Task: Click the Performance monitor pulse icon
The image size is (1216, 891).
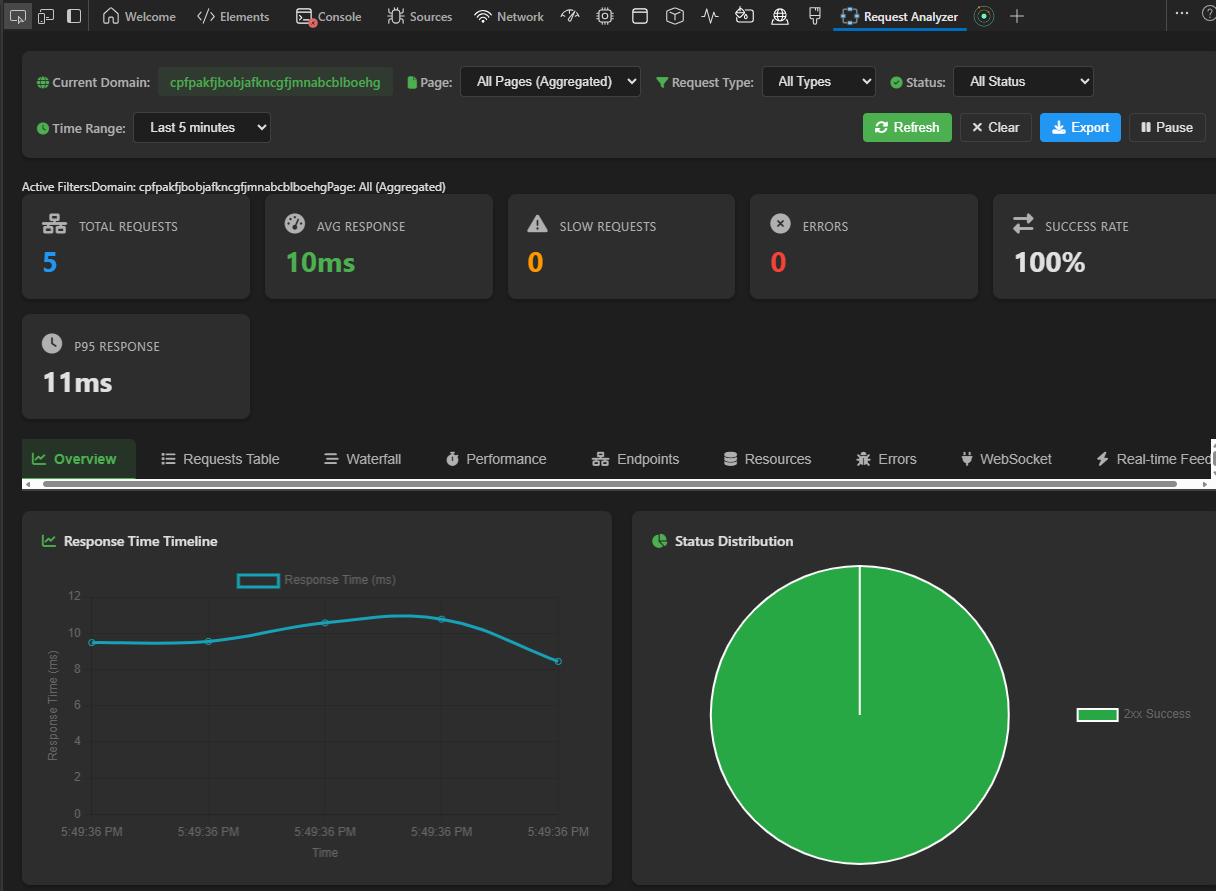Action: (x=710, y=16)
